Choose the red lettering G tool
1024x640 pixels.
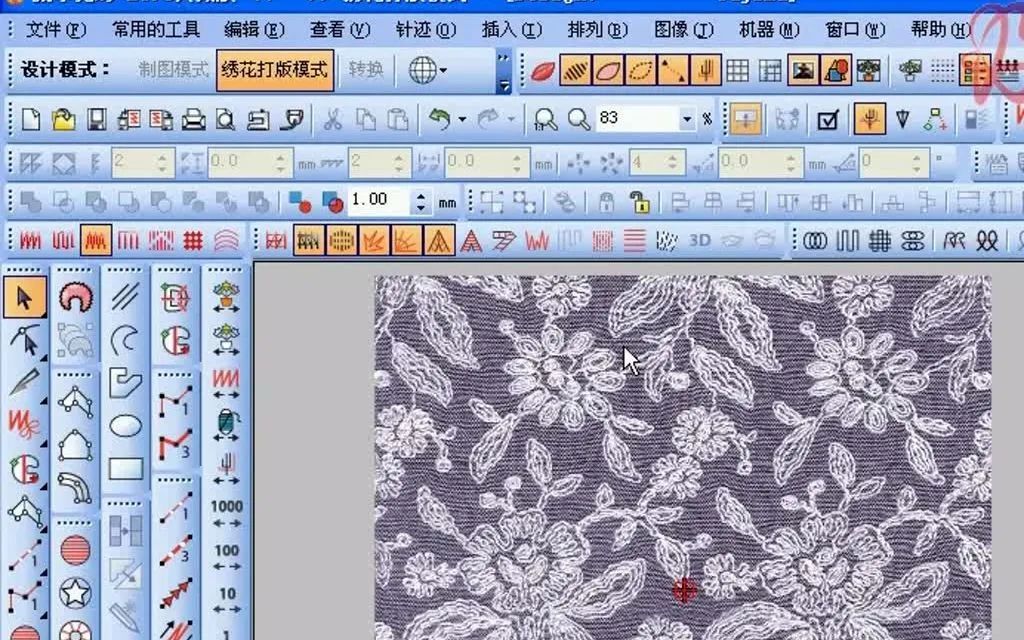point(24,469)
